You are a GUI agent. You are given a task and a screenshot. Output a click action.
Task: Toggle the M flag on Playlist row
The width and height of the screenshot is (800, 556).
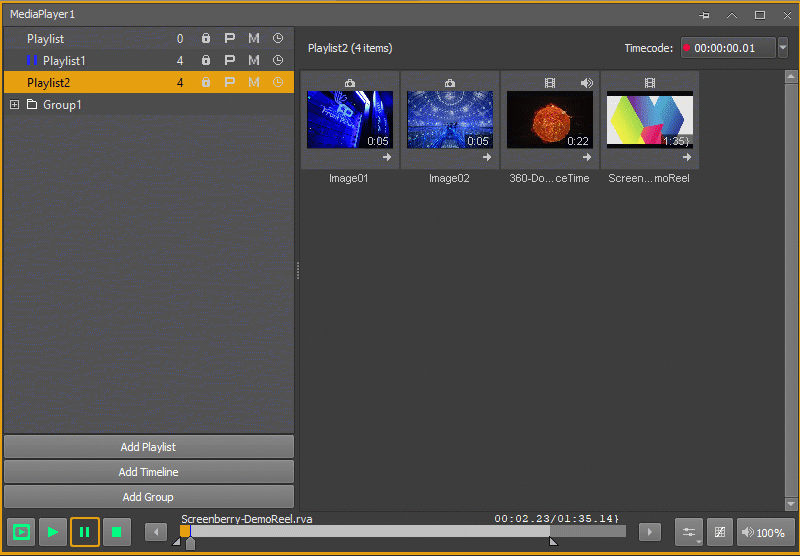254,38
